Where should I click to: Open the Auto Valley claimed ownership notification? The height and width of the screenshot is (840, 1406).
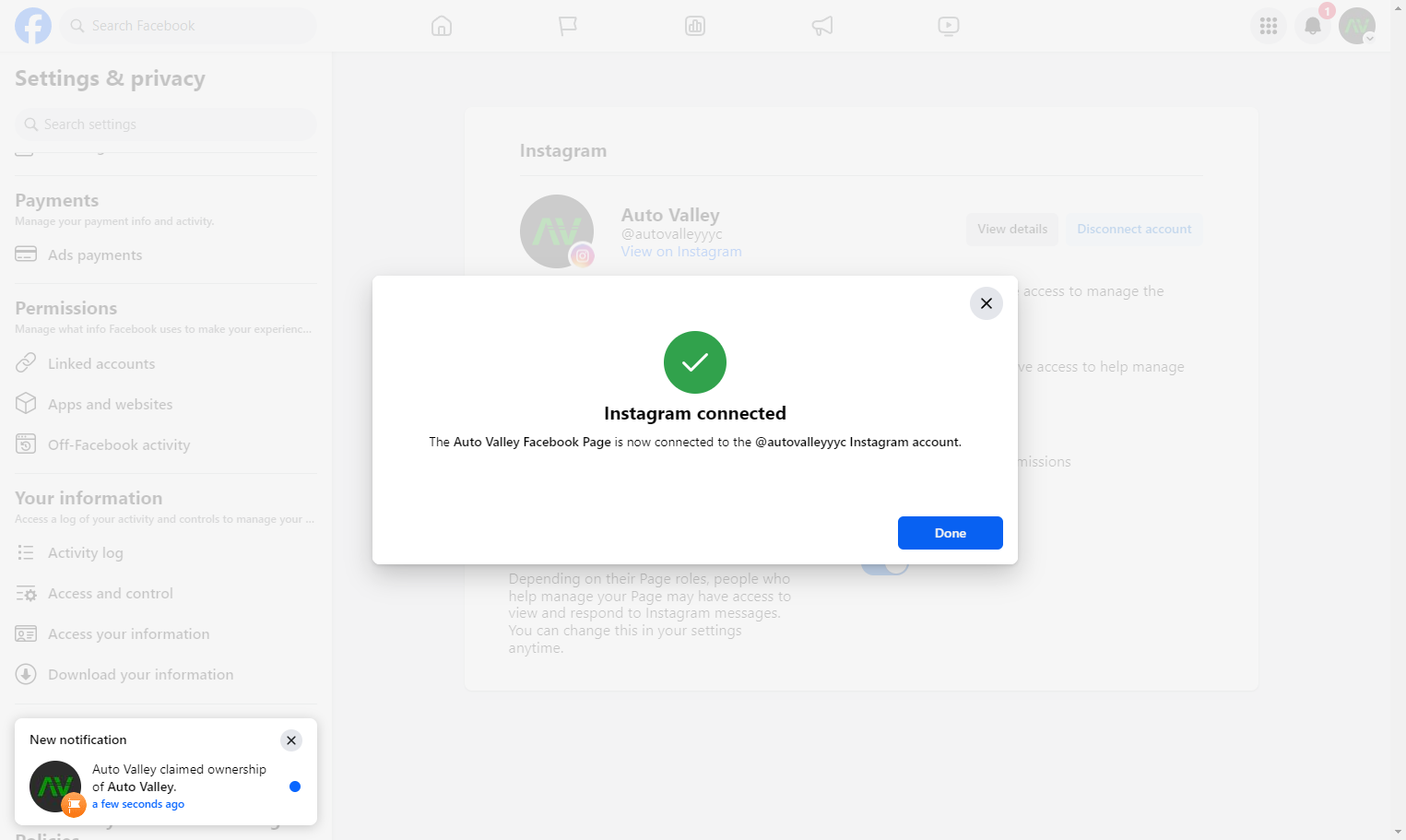pos(166,787)
